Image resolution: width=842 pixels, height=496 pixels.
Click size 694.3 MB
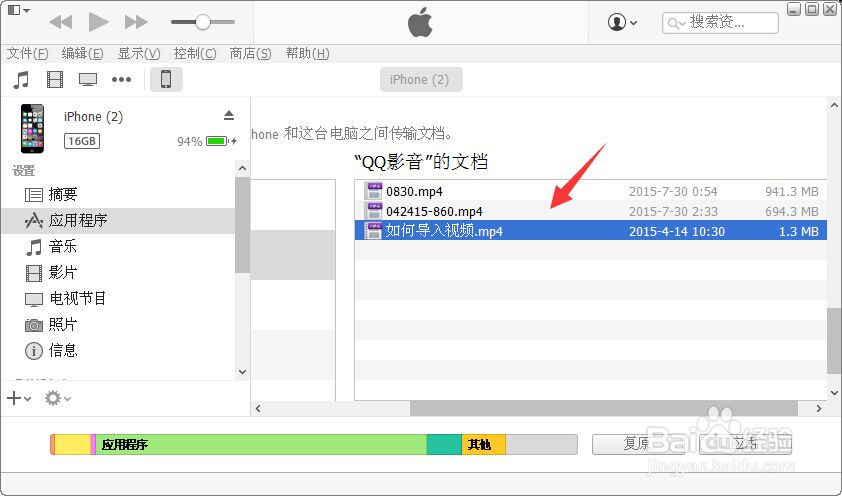[x=792, y=211]
